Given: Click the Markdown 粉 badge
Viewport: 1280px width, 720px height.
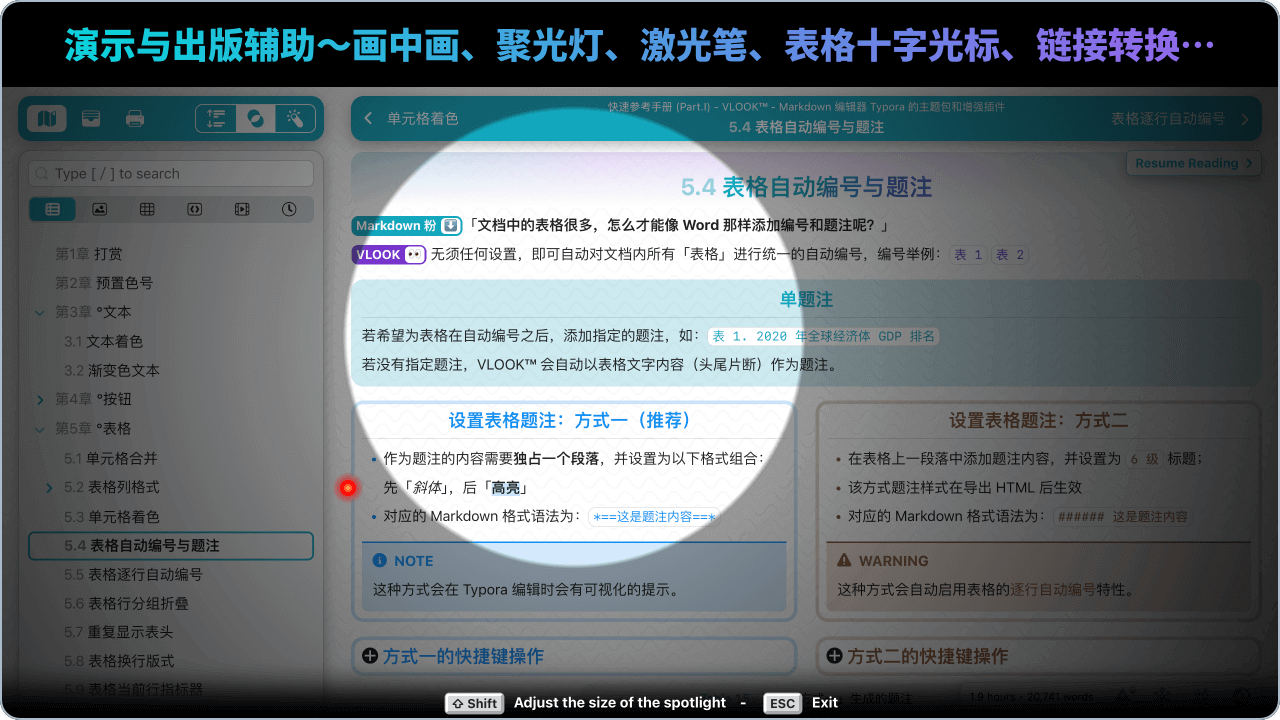Looking at the screenshot, I should [407, 226].
